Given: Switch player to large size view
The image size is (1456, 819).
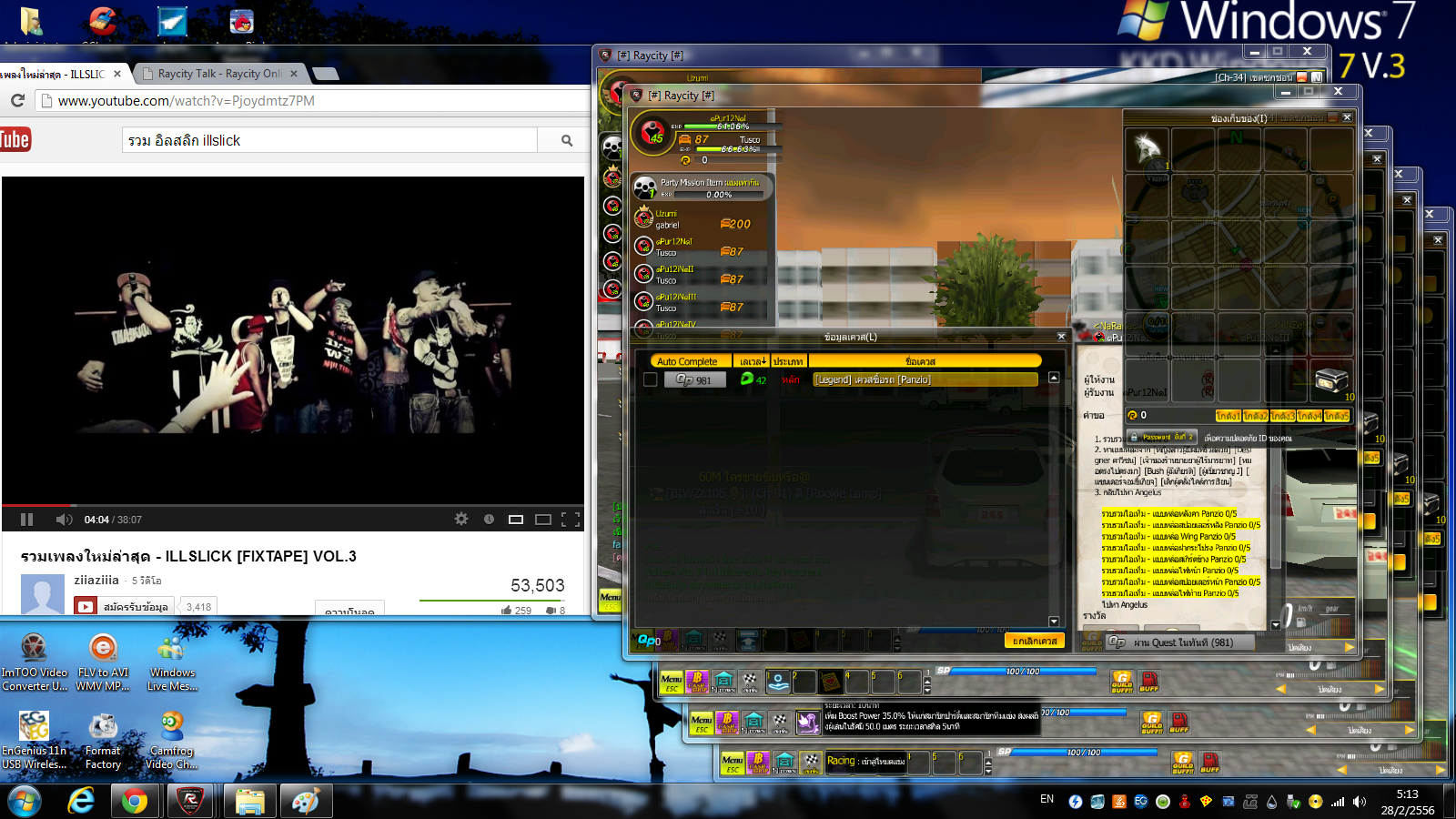Looking at the screenshot, I should tap(543, 520).
